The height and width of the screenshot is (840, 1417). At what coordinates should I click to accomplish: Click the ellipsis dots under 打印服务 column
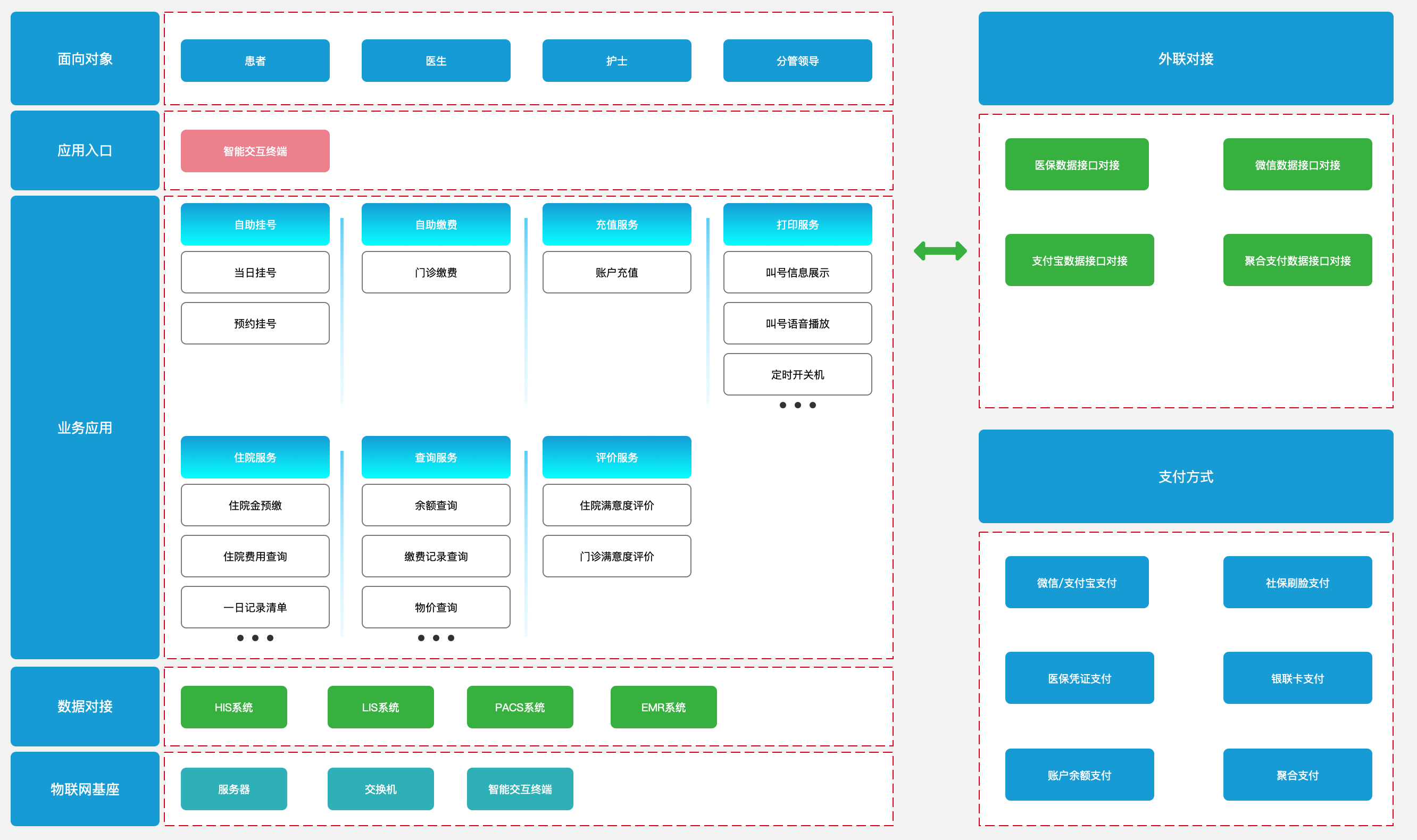coord(797,405)
